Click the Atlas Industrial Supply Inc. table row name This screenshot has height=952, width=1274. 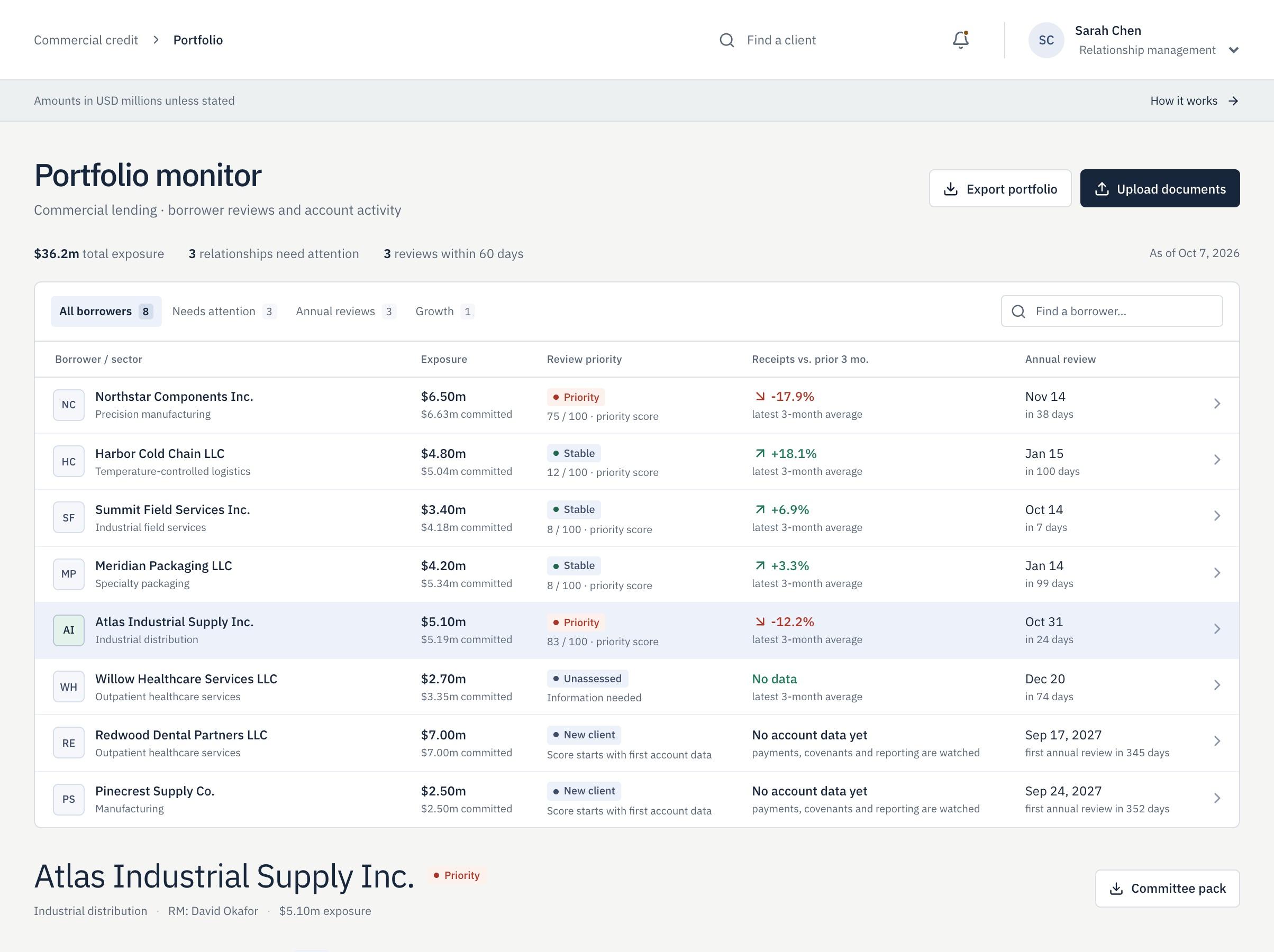174,621
